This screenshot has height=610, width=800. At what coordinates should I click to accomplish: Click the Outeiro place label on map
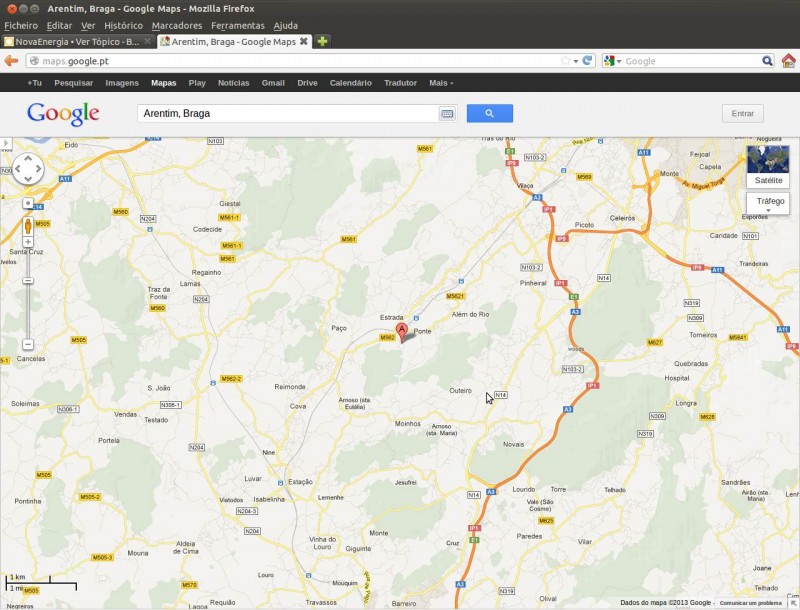tap(460, 391)
